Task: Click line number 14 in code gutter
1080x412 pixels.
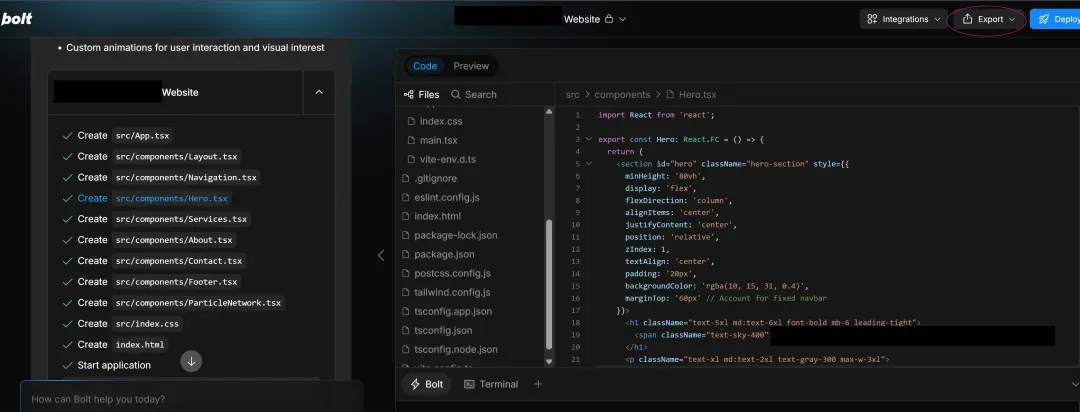Action: 576,274
